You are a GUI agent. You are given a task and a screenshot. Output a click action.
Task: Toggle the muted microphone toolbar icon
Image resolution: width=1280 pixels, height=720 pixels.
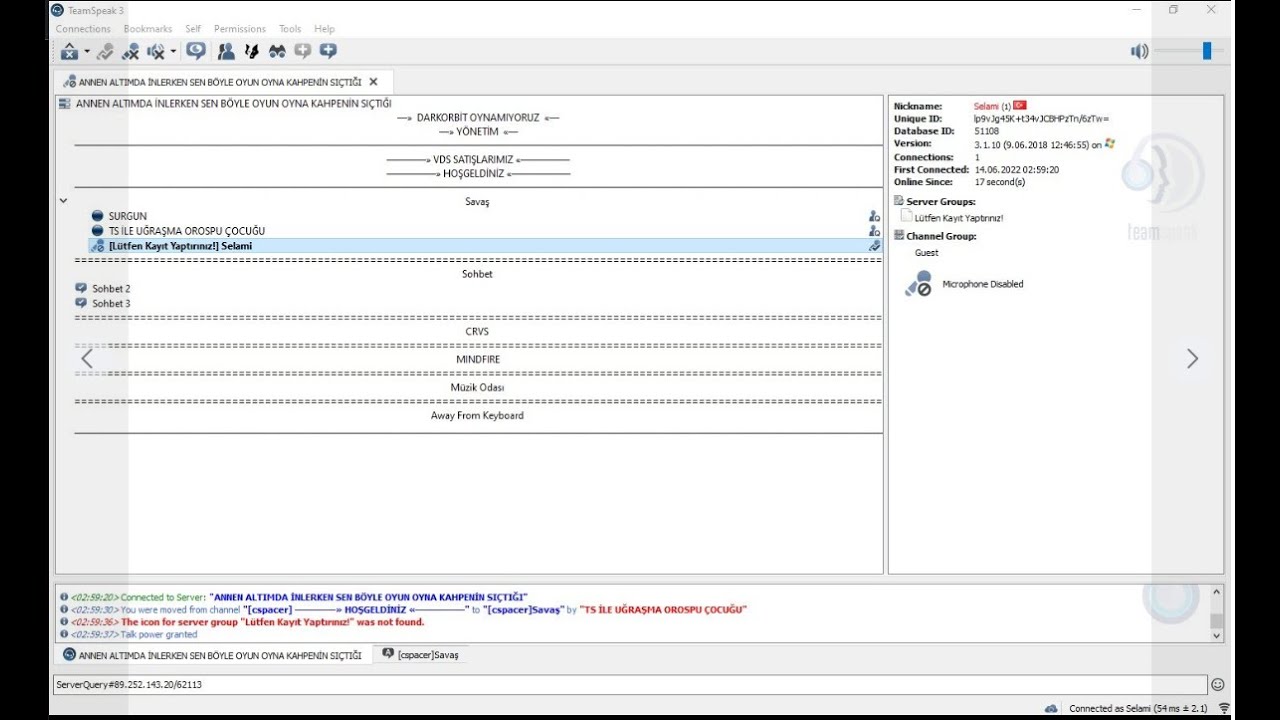click(131, 52)
